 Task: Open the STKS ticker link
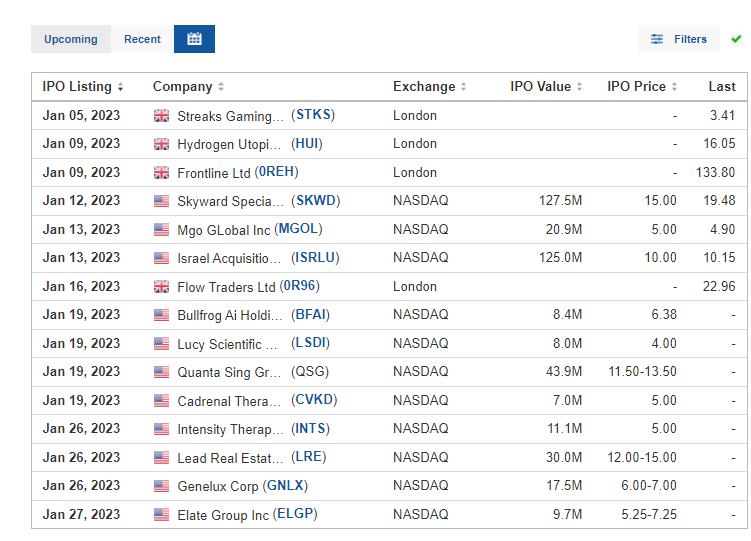coord(313,115)
